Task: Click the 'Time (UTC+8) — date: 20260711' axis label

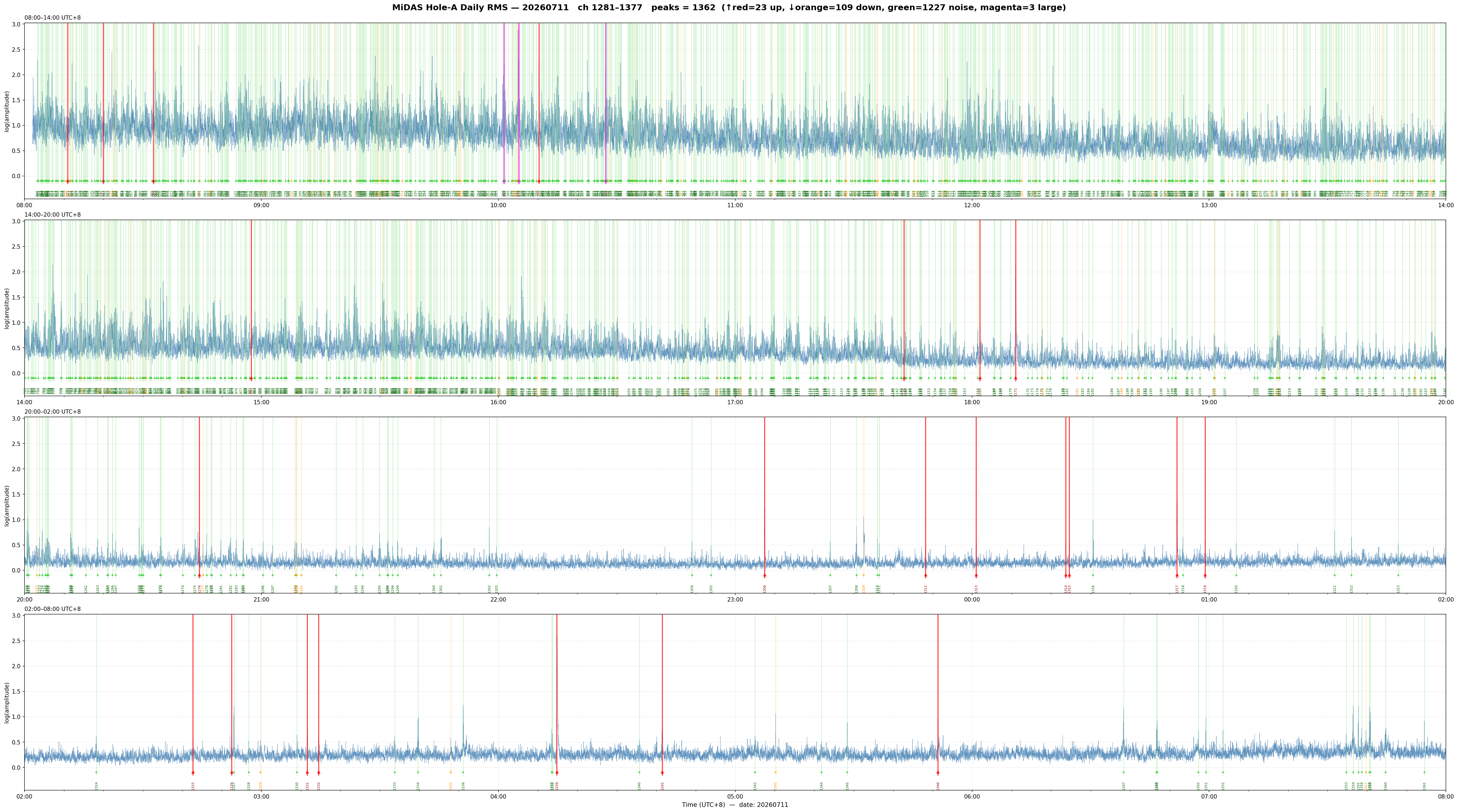Action: coord(735,805)
